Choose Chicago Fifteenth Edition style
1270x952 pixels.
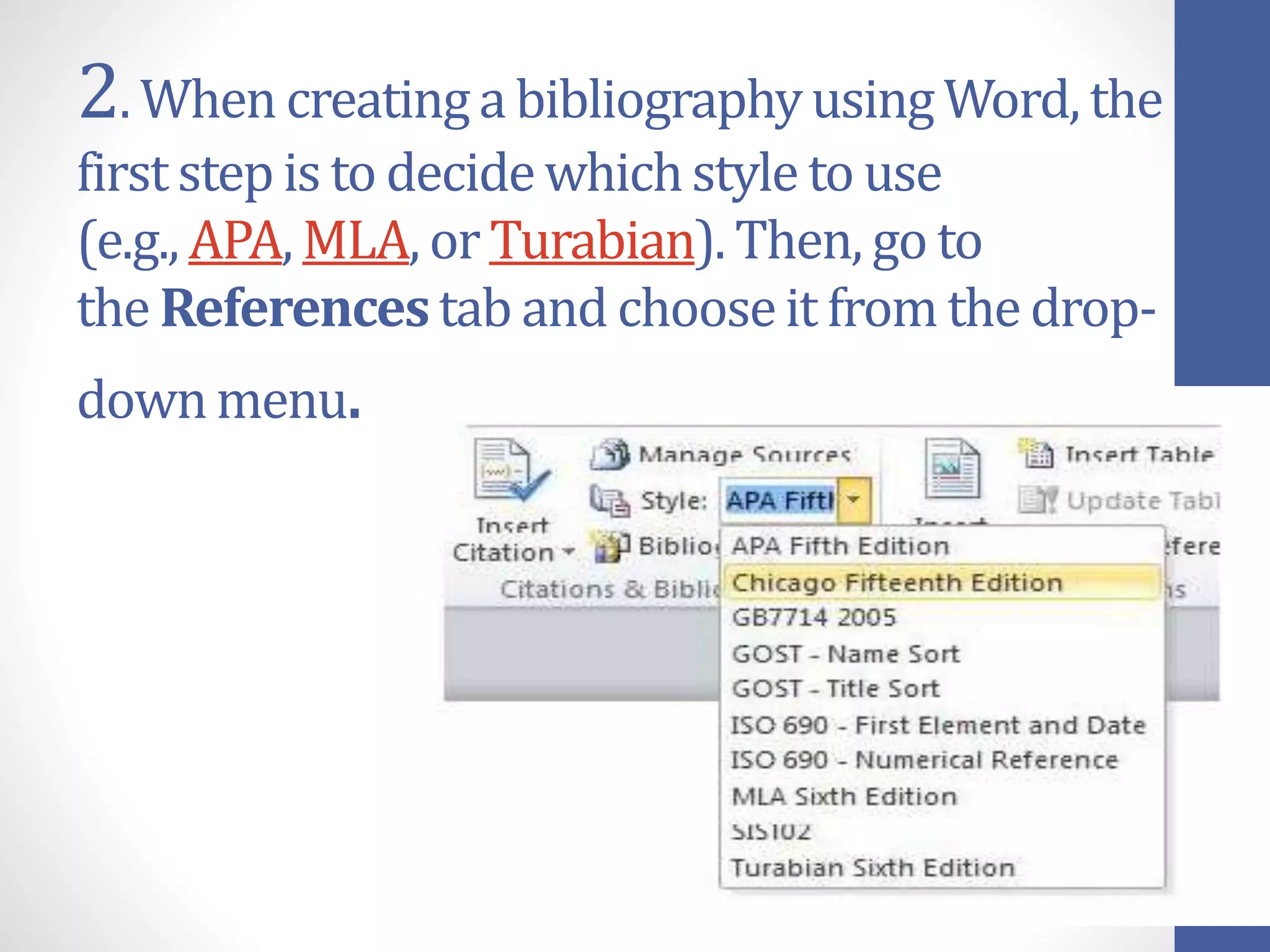[x=897, y=583]
